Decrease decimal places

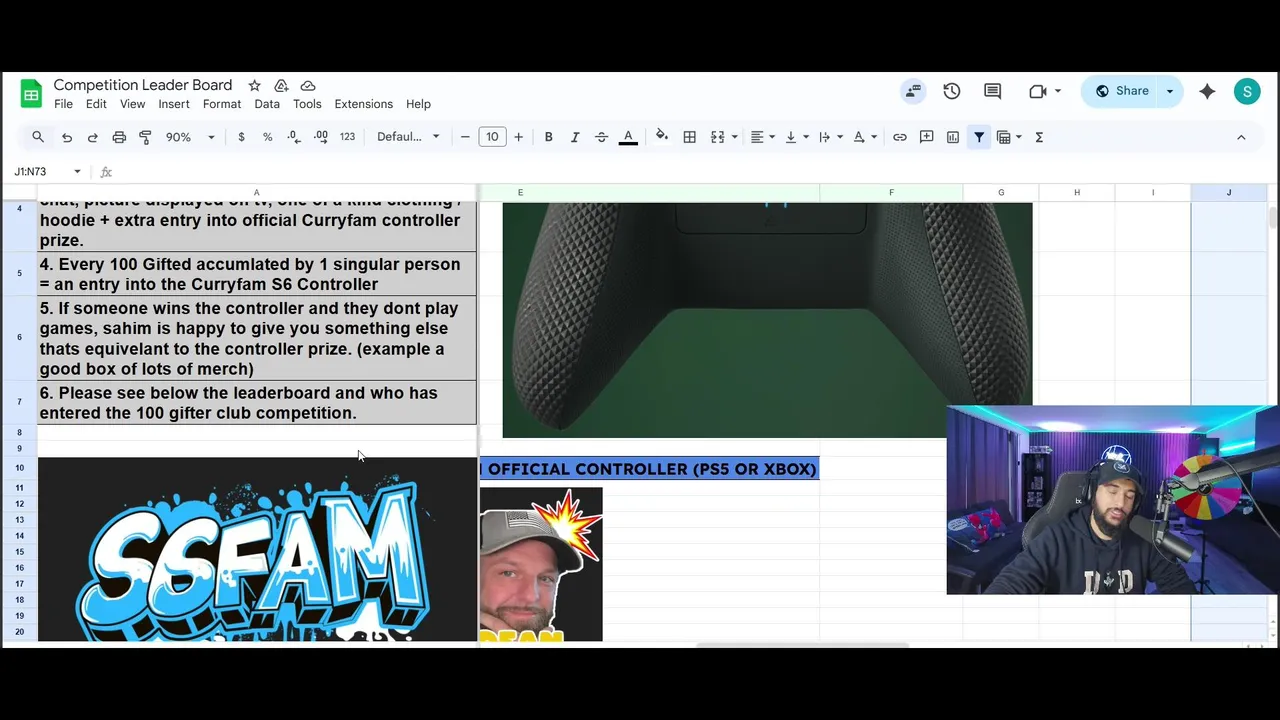293,137
